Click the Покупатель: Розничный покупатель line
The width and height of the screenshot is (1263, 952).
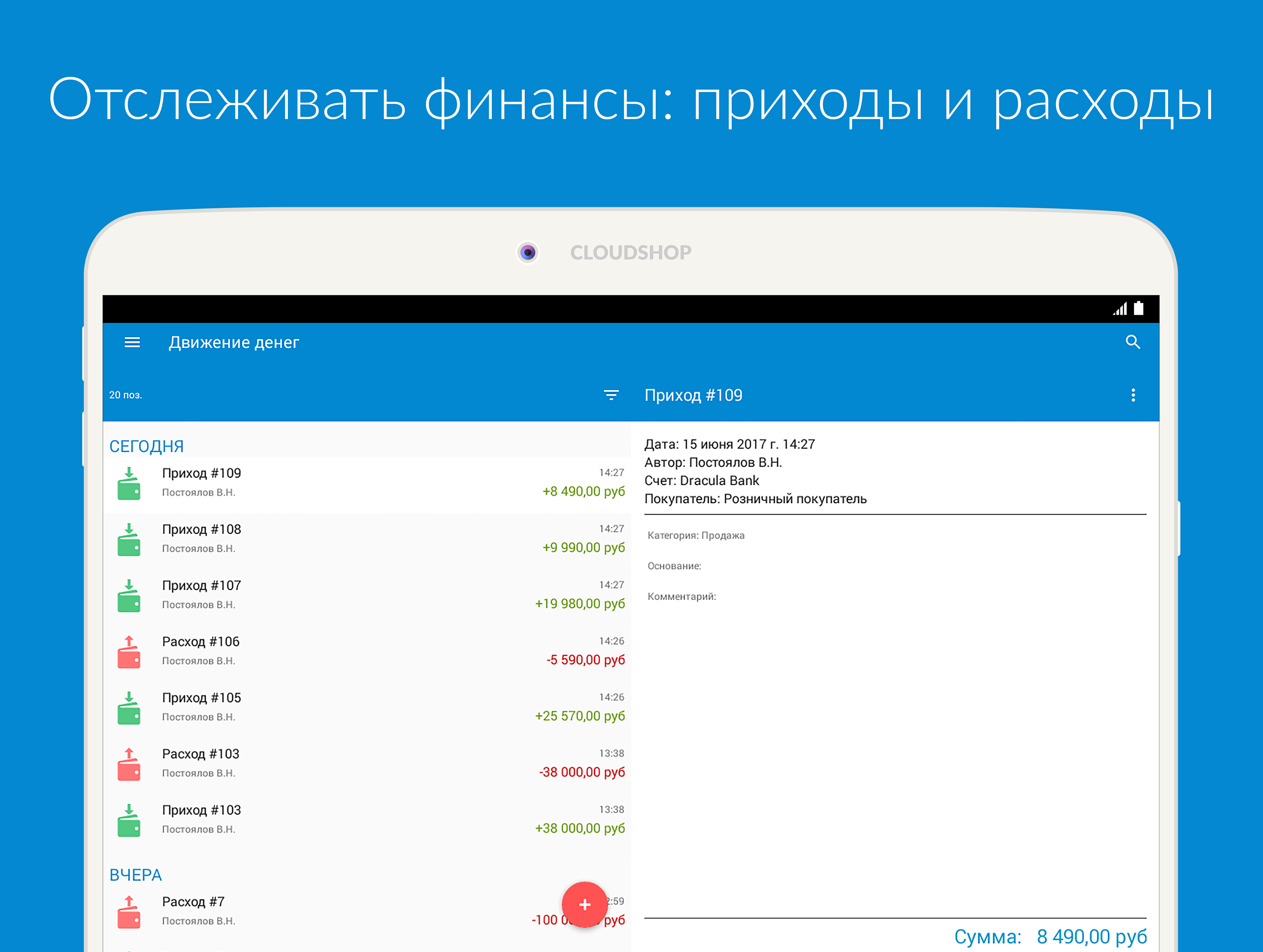point(755,499)
